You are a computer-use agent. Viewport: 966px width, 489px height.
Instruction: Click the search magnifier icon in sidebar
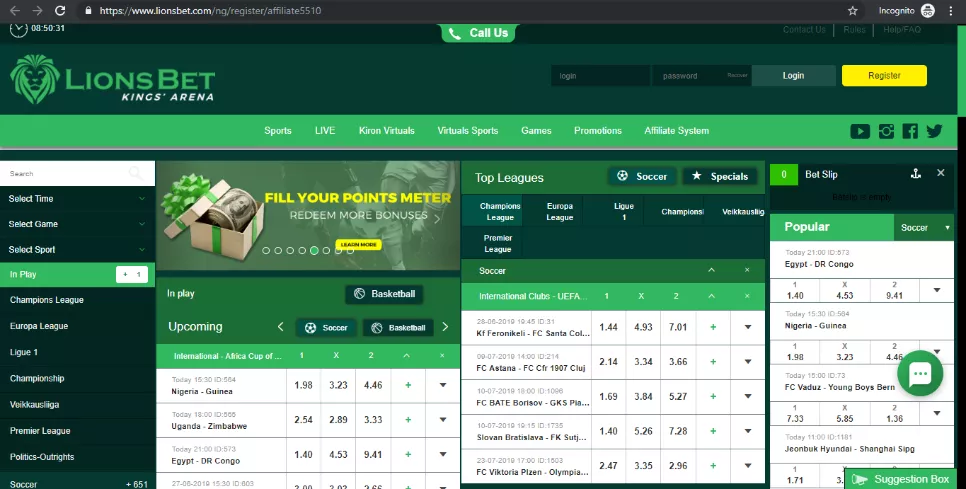pyautogui.click(x=136, y=174)
